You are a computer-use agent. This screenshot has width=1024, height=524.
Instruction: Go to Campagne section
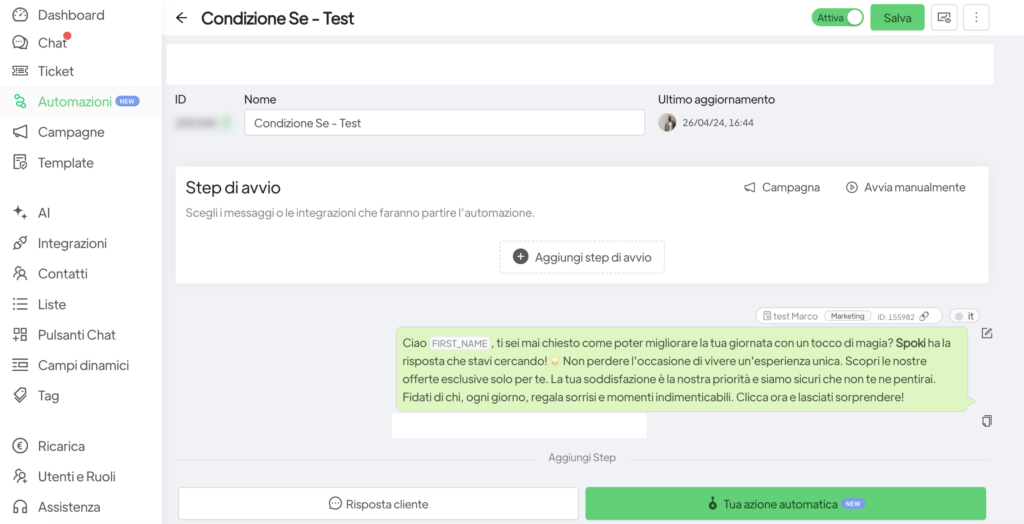[x=70, y=132]
